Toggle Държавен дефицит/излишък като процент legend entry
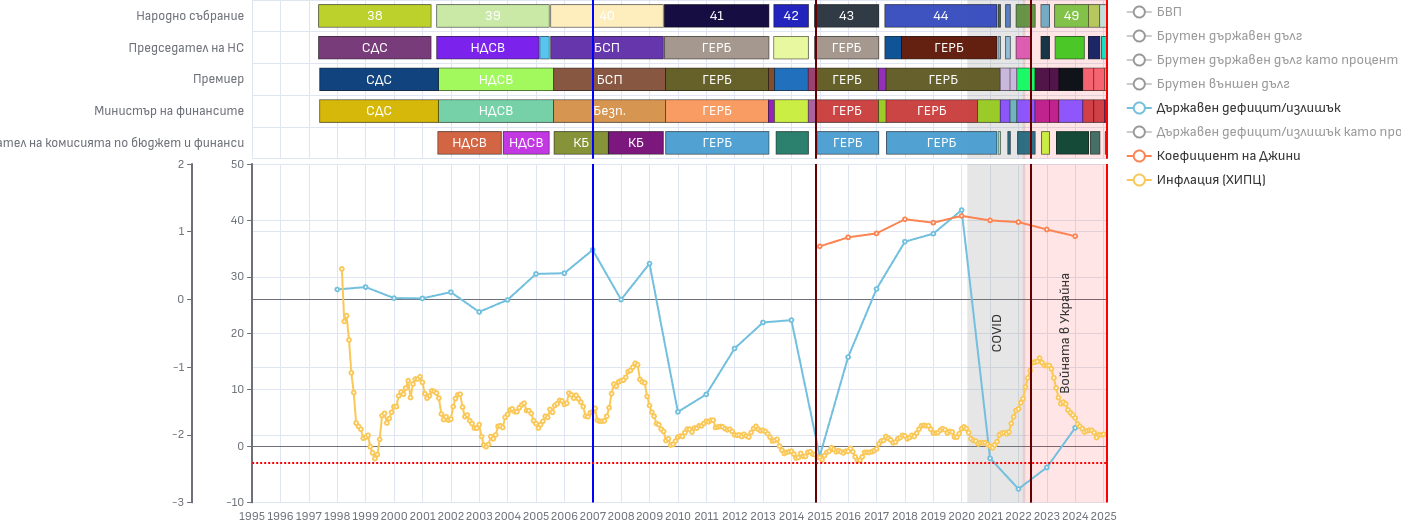Viewport: 1401px width, 529px height. (1263, 132)
